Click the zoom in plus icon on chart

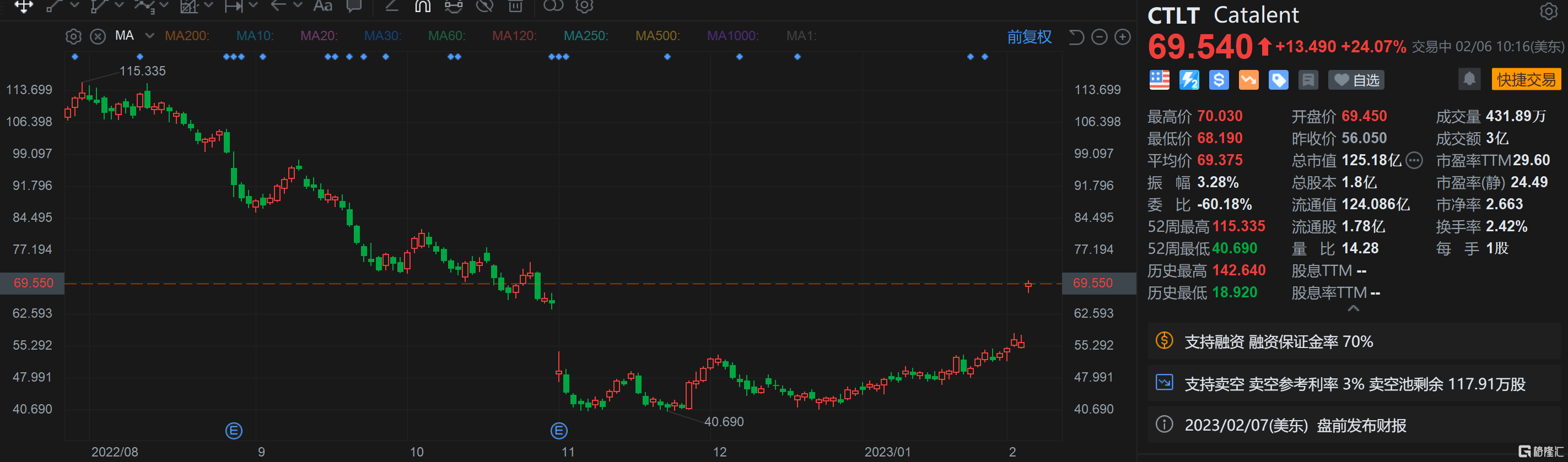click(1123, 37)
